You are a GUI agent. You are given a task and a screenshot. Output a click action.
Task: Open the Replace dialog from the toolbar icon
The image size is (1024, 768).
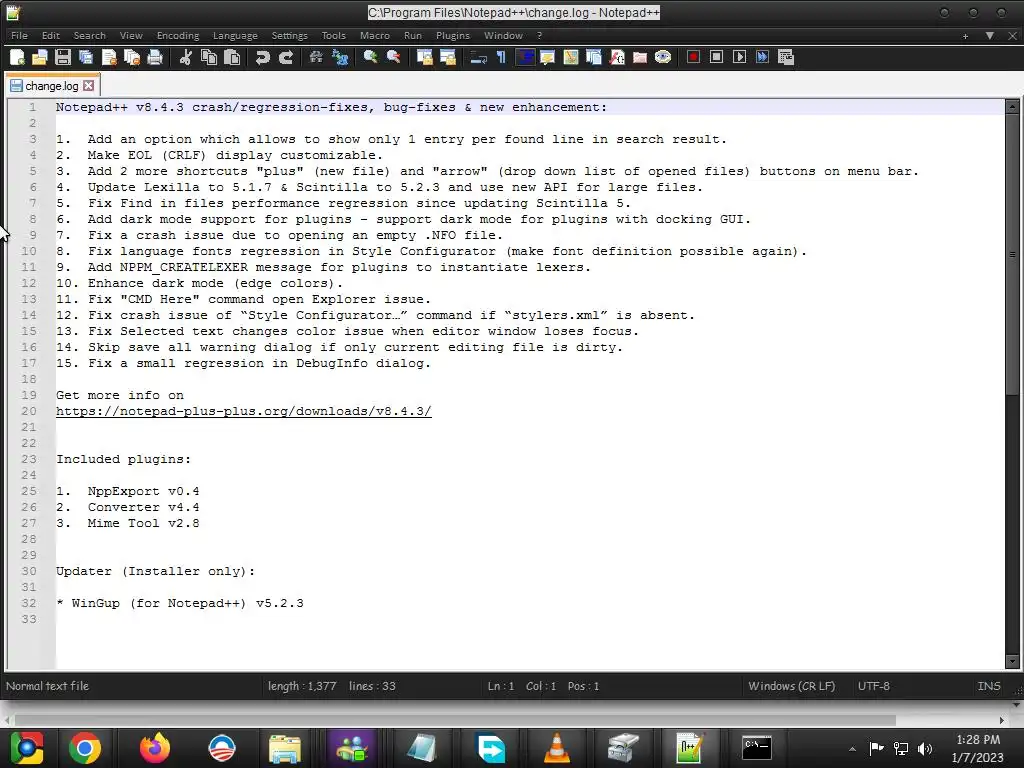pos(340,57)
